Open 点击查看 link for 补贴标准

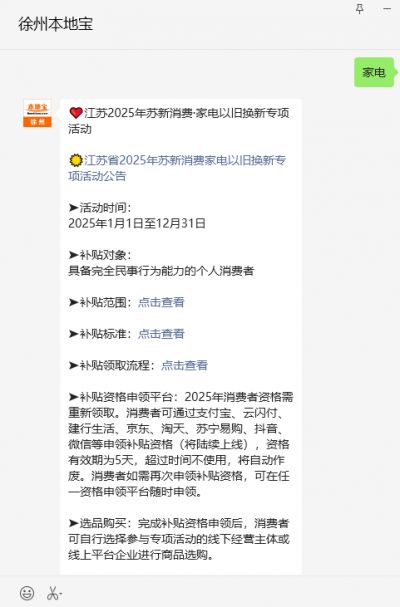click(161, 333)
